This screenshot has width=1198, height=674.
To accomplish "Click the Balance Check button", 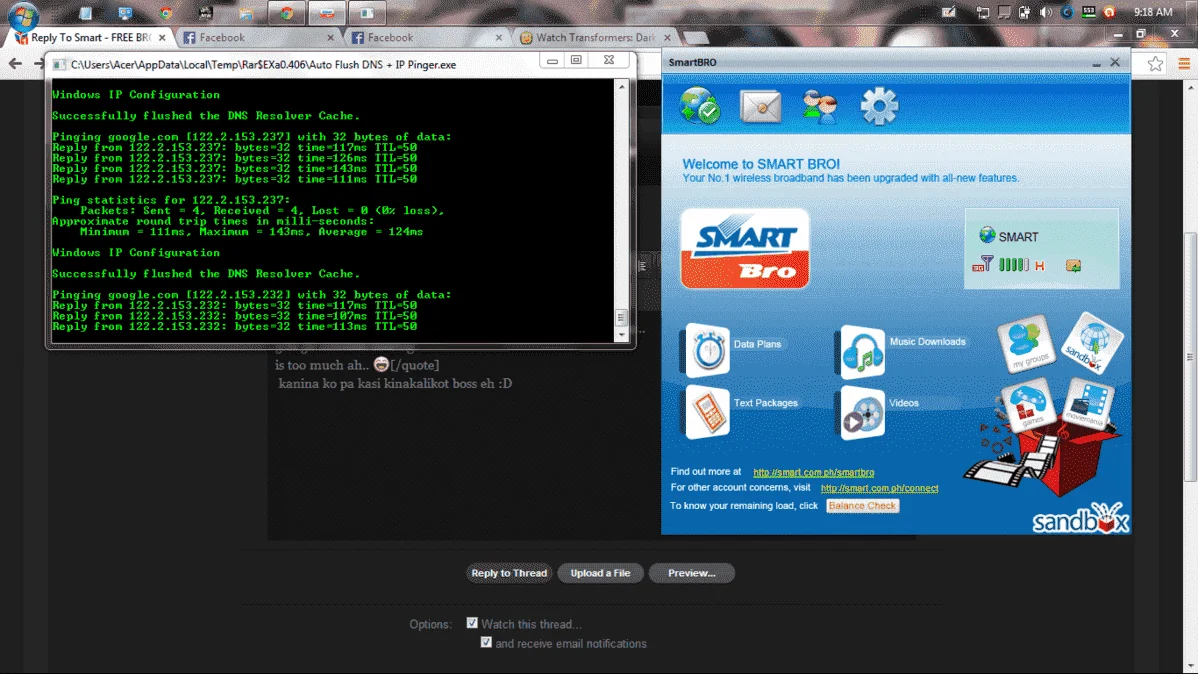I will tap(862, 506).
